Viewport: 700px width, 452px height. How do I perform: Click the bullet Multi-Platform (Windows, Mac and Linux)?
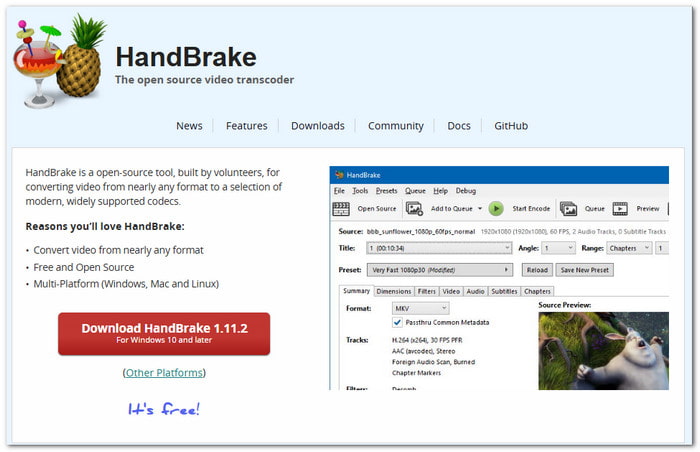(x=126, y=284)
